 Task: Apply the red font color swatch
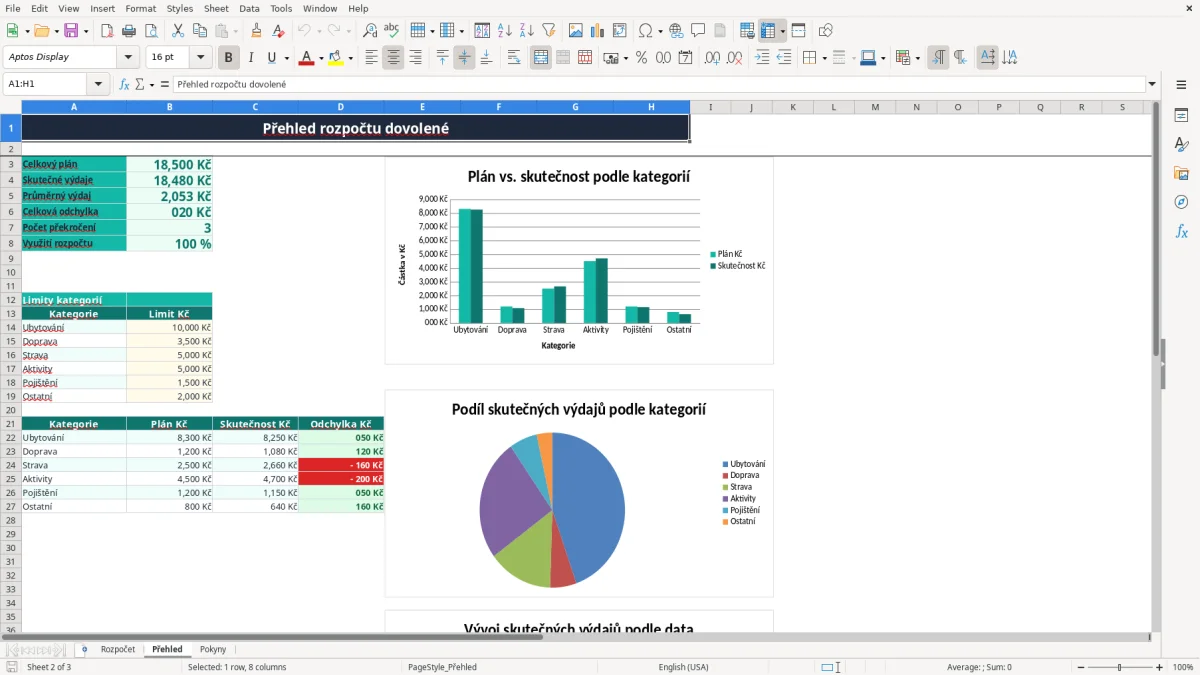[x=307, y=58]
